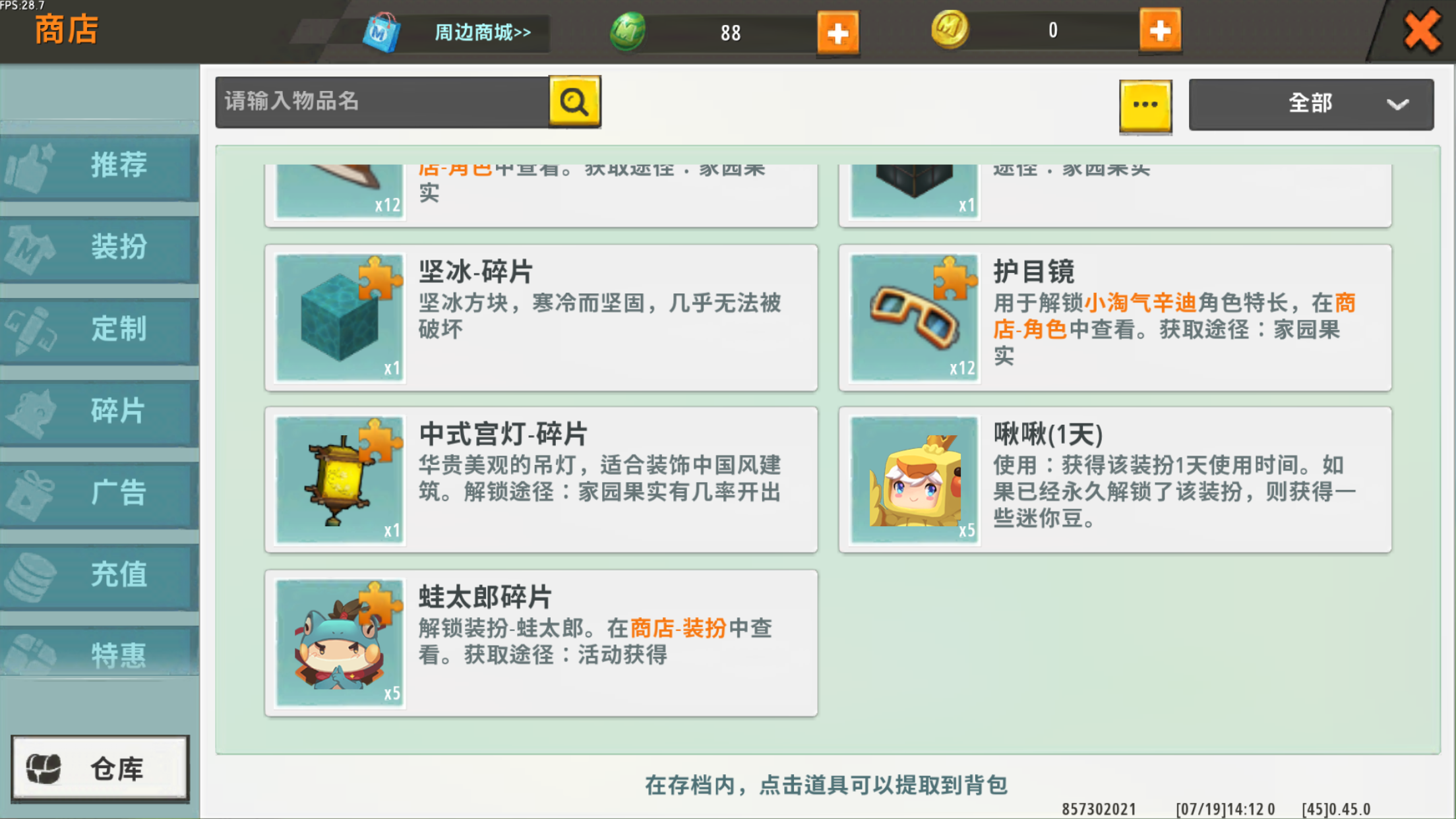Screen dimensions: 1456x819
Task: Switch to the 装扮 costumes tab
Action: pos(100,247)
